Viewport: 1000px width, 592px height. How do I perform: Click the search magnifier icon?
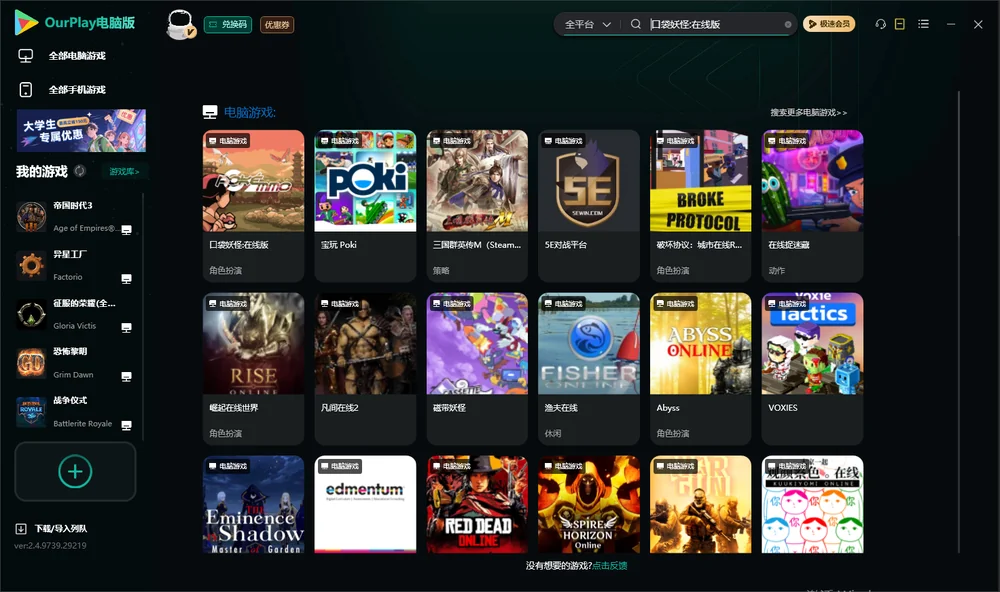click(635, 24)
